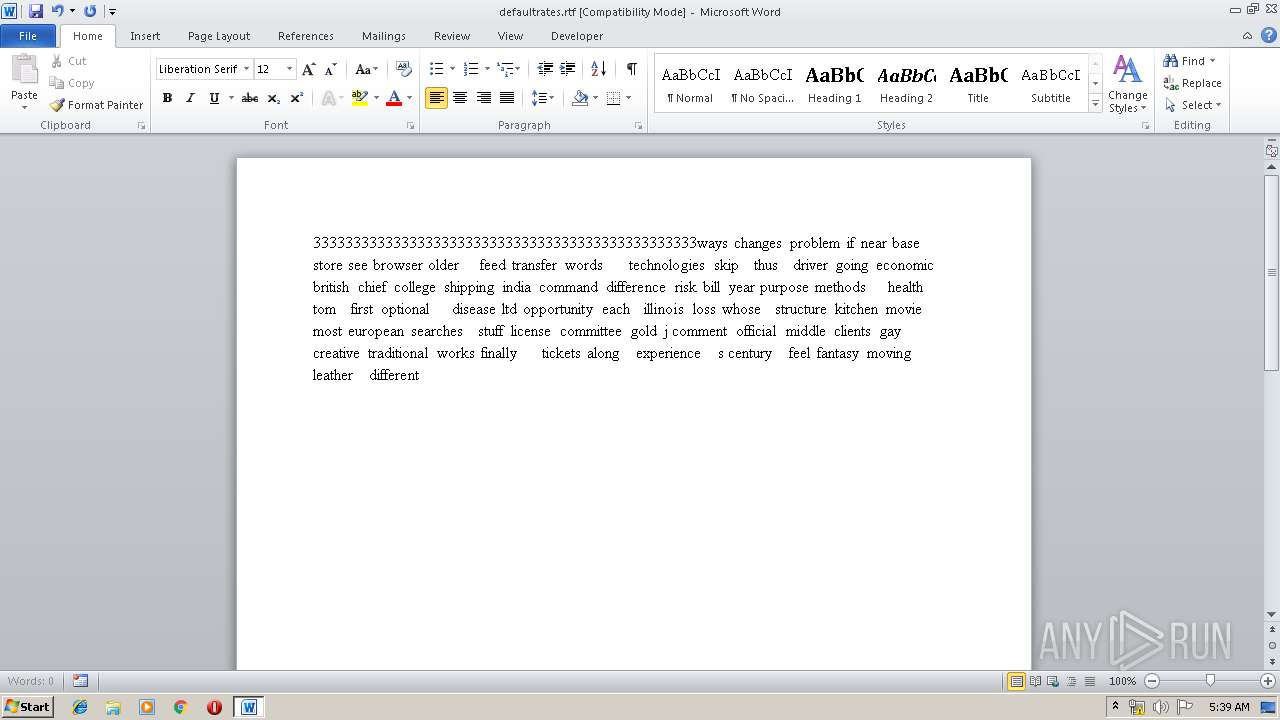Click the Start button on taskbar

pos(27,706)
